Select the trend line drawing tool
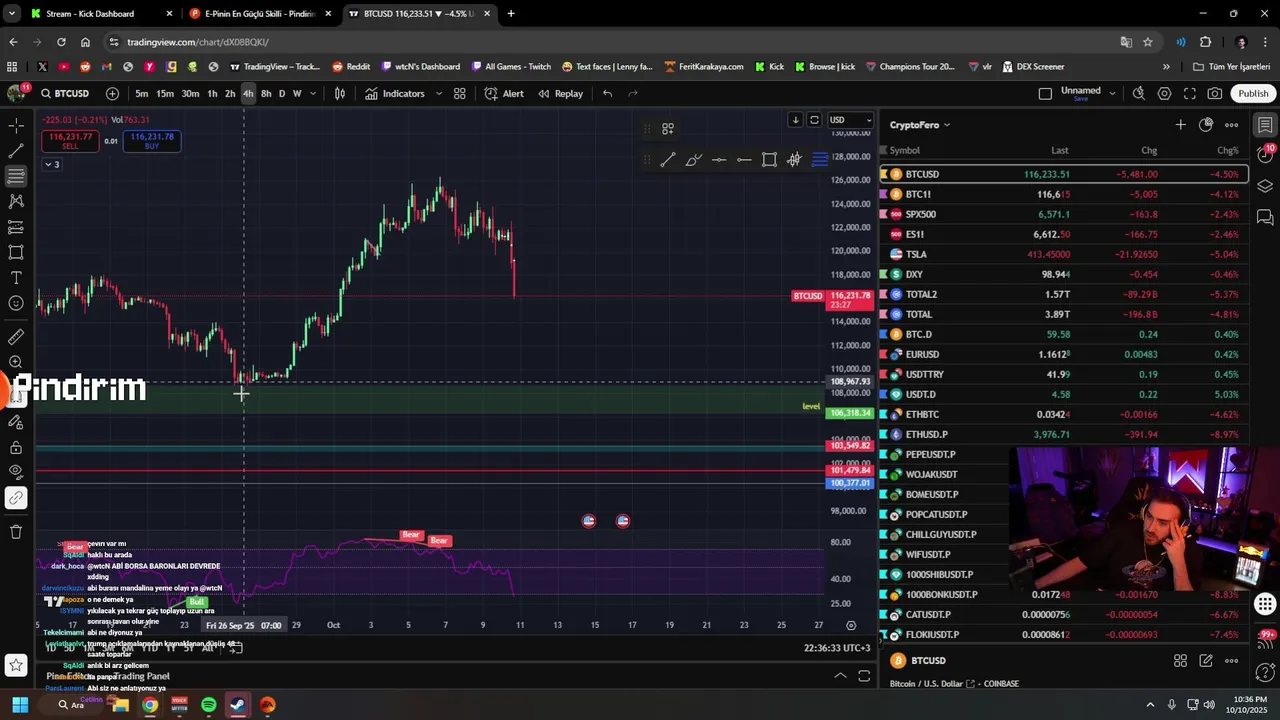The height and width of the screenshot is (720, 1280). pos(16,151)
